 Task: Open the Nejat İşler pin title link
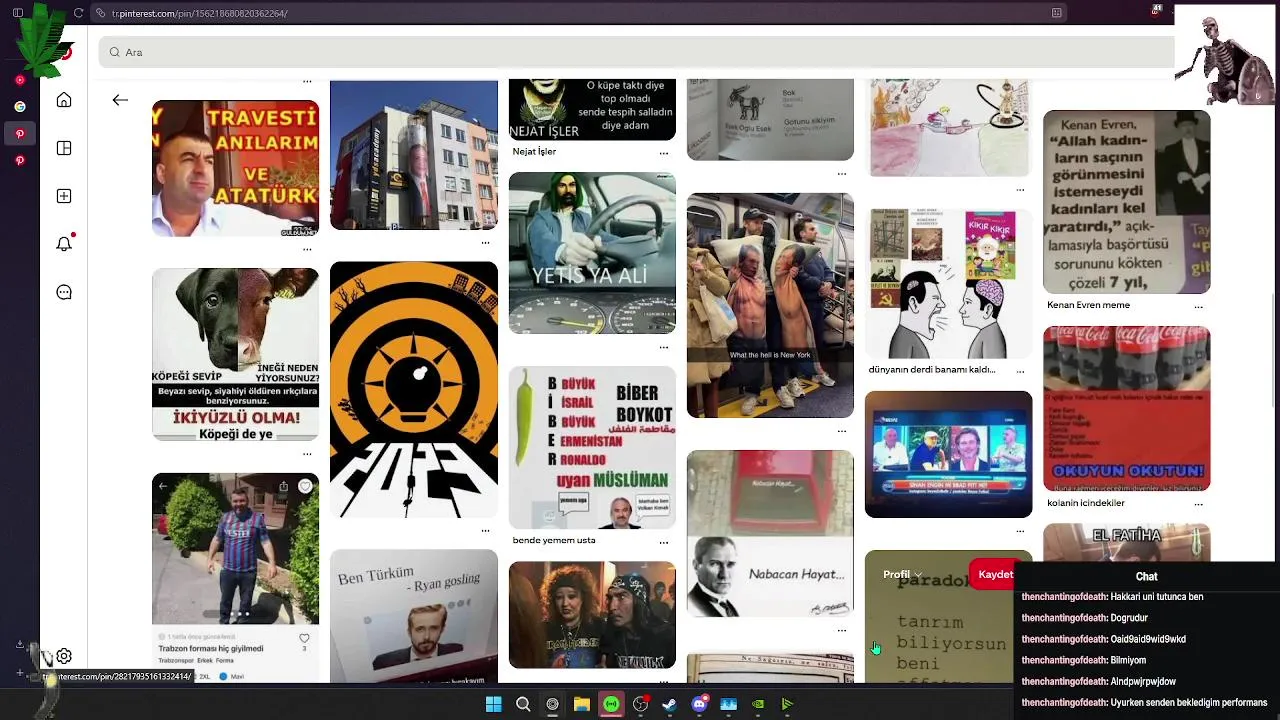tap(534, 152)
